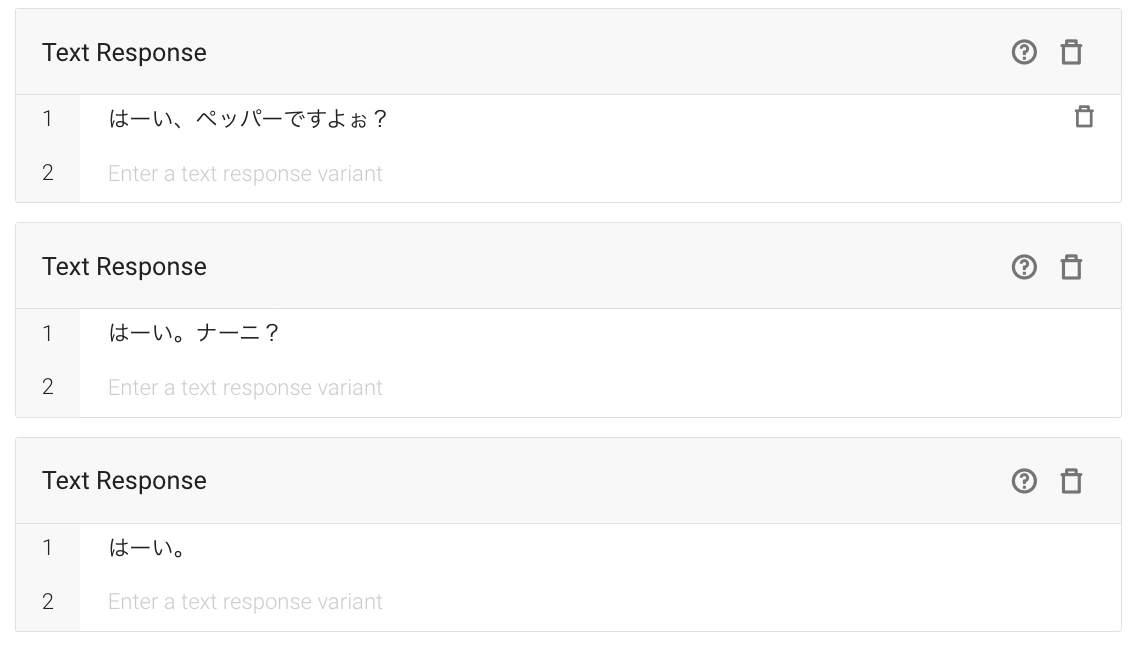Select row number 2 in the bottom block
1140x646 pixels.
pos(47,601)
